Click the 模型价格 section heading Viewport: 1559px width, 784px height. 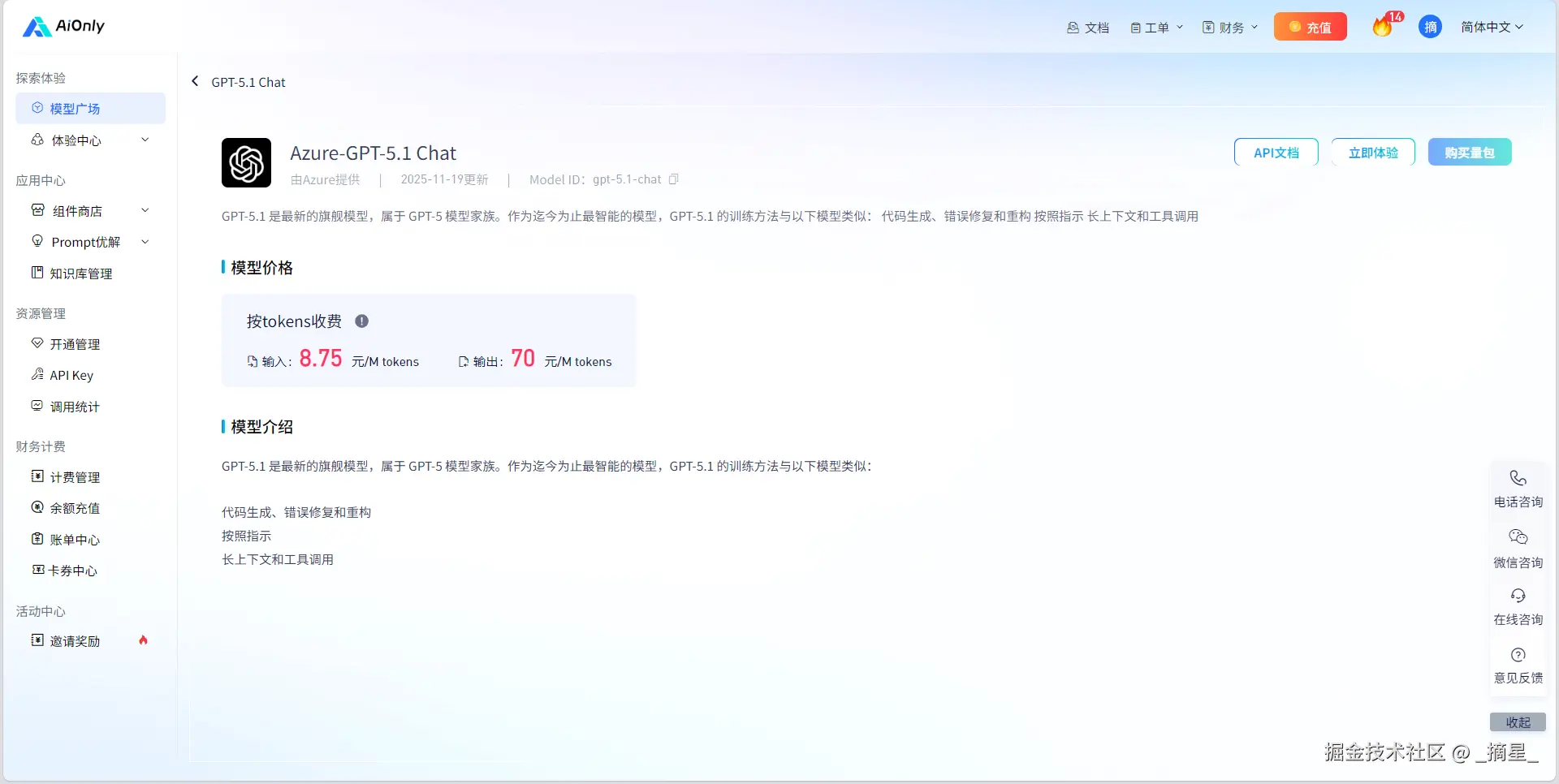coord(261,268)
